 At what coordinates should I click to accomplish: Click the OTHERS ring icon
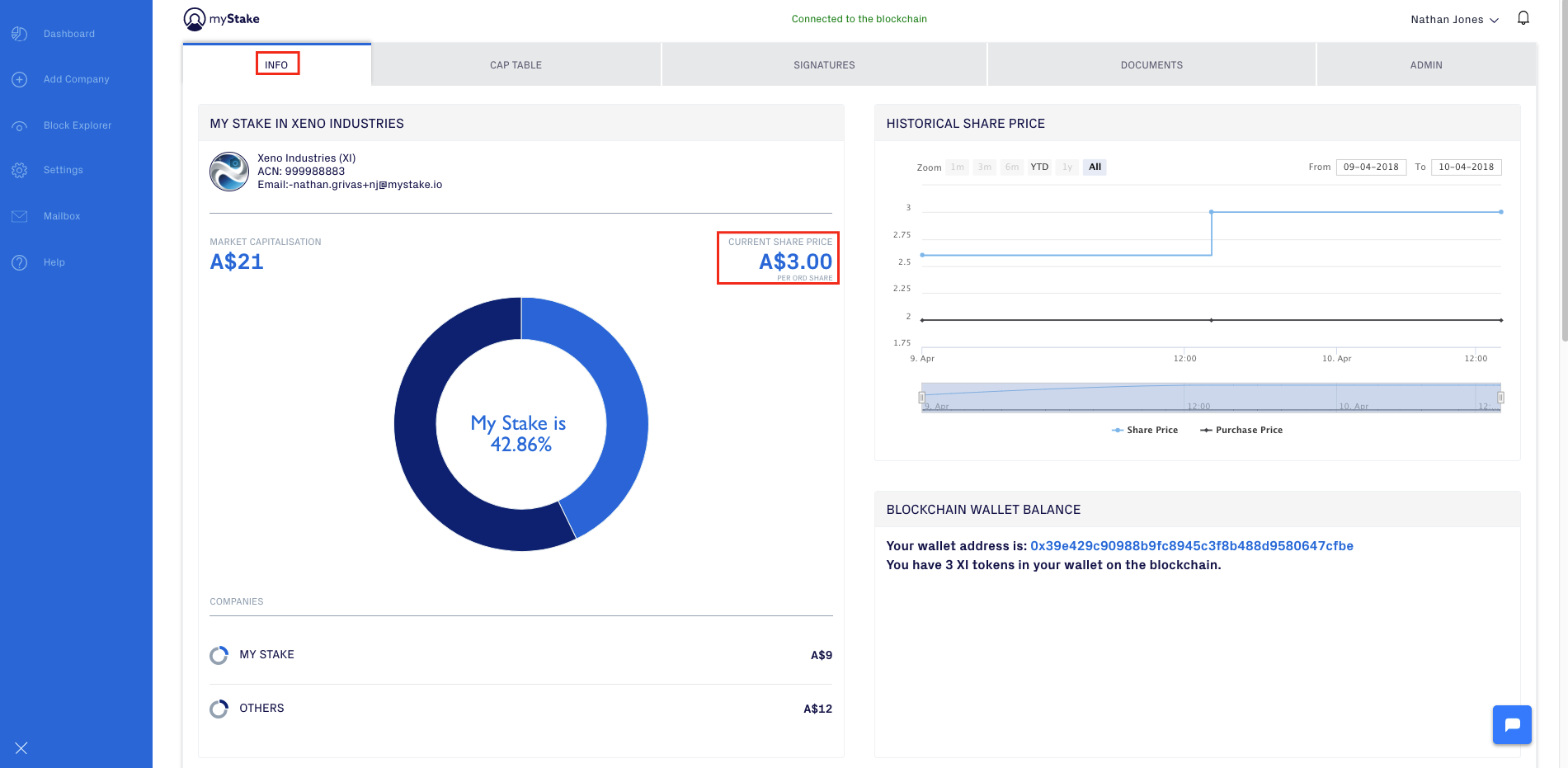219,709
